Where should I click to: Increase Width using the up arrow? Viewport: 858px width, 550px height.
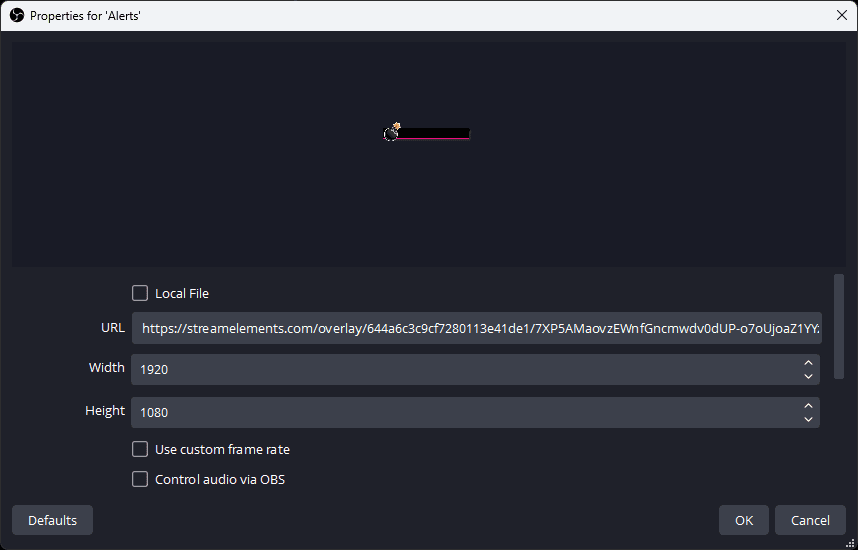[x=808, y=363]
